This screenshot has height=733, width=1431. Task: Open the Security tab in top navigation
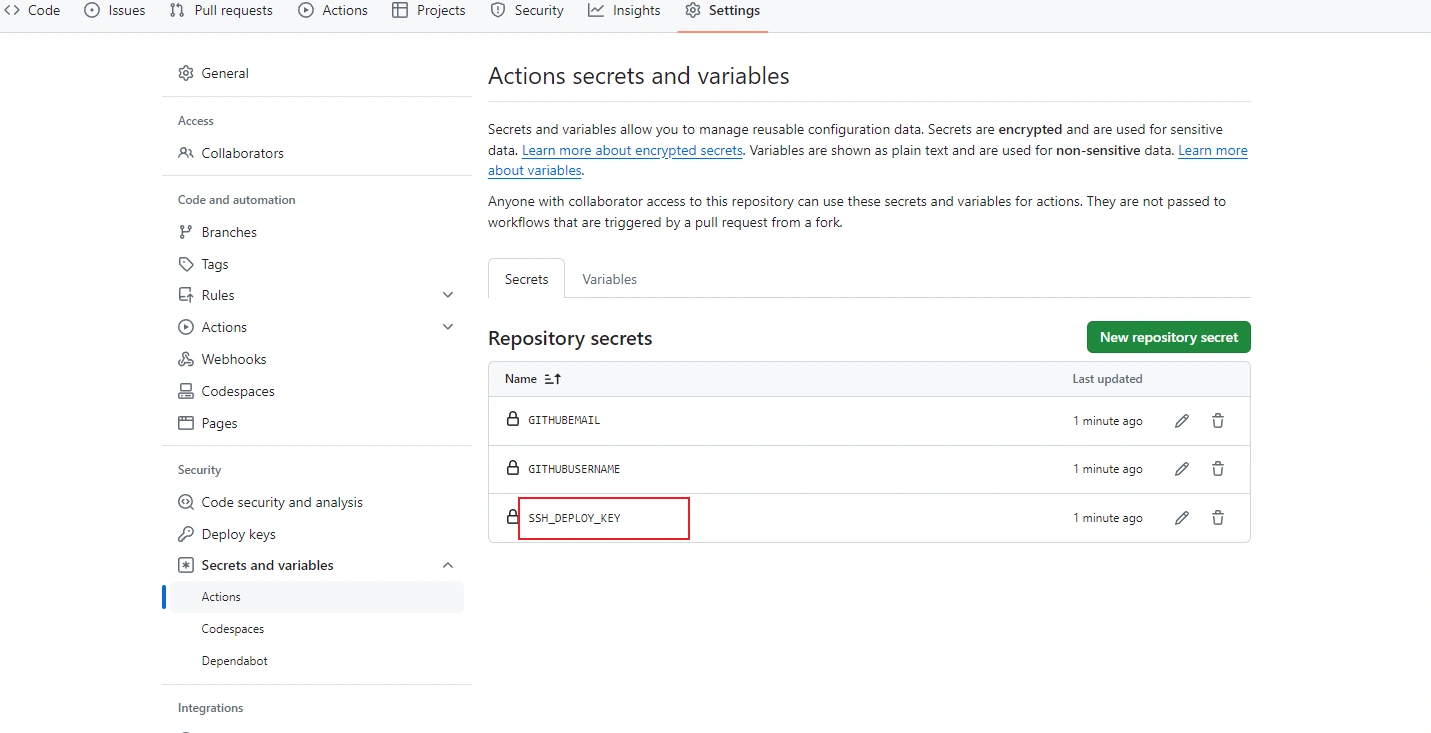pos(527,10)
